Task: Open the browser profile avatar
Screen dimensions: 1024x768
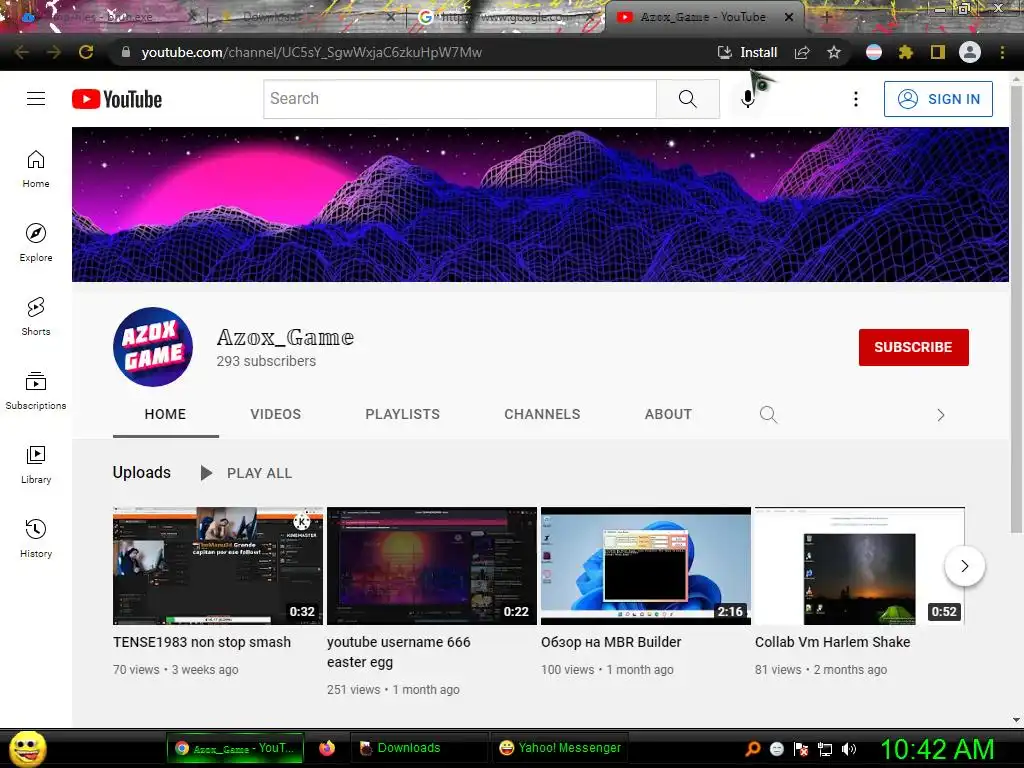Action: click(970, 52)
